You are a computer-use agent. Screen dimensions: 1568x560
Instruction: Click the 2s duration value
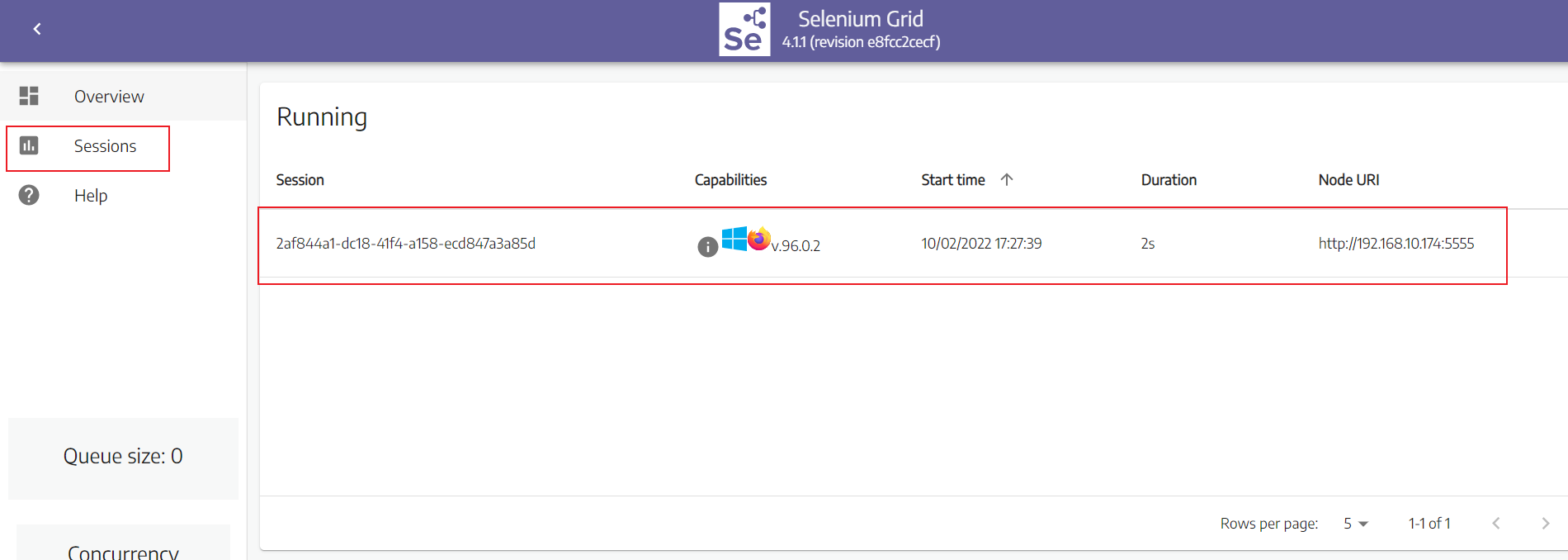click(x=1148, y=244)
